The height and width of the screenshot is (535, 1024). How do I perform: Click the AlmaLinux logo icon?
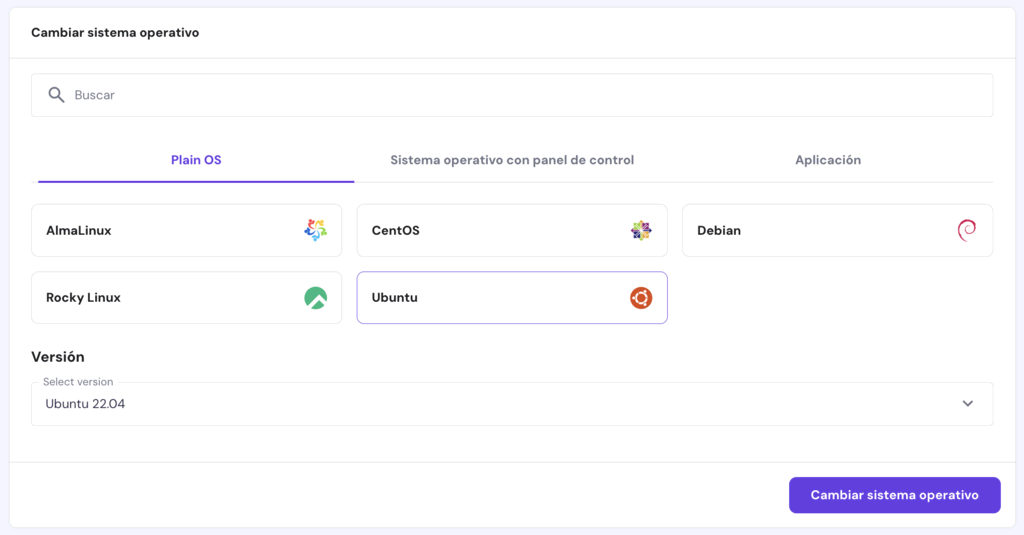[x=315, y=230]
